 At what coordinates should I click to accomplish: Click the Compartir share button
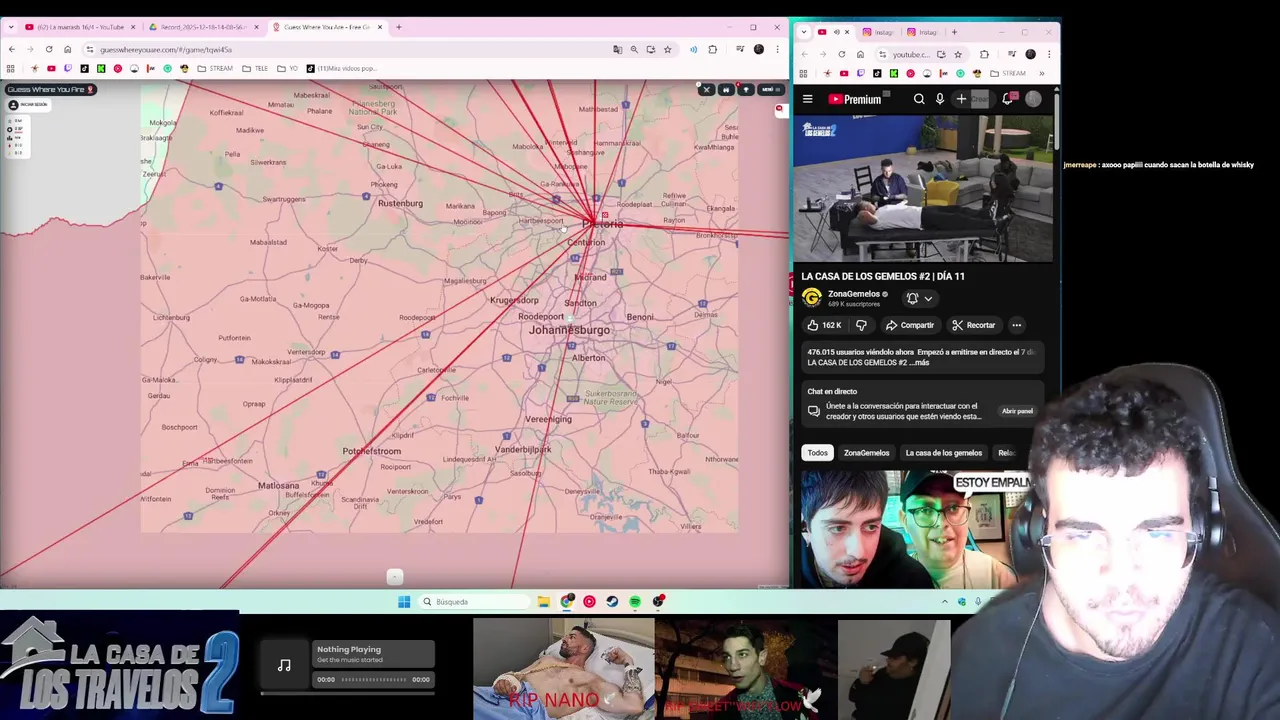(x=909, y=325)
